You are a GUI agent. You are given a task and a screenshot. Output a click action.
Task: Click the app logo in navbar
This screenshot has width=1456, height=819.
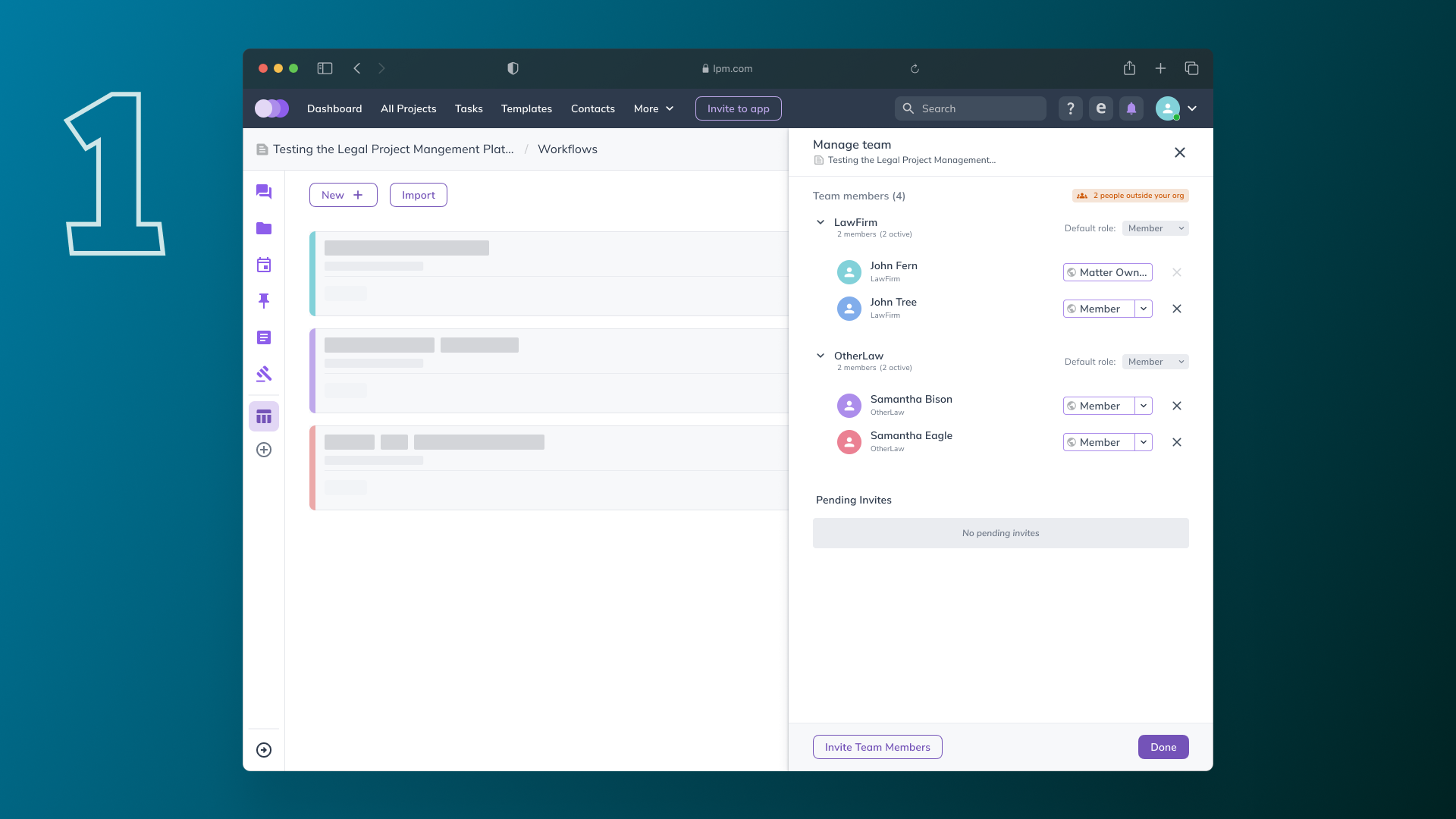pos(271,108)
